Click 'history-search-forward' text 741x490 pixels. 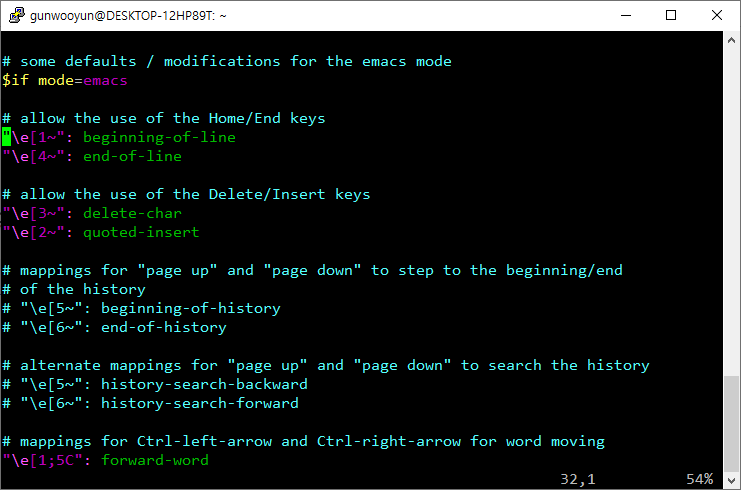[x=200, y=404]
